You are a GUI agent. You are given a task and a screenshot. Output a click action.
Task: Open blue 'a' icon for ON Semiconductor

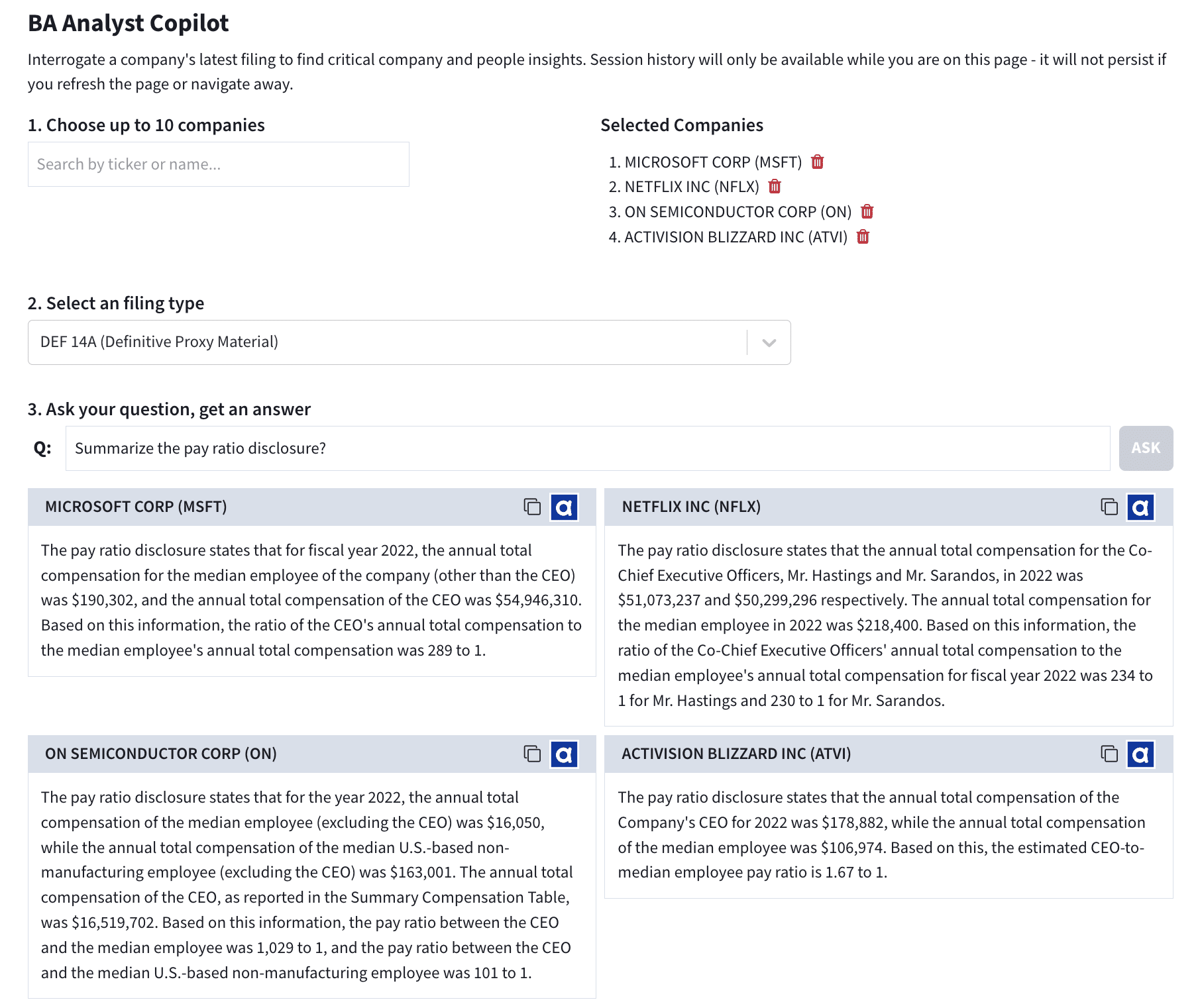[564, 754]
